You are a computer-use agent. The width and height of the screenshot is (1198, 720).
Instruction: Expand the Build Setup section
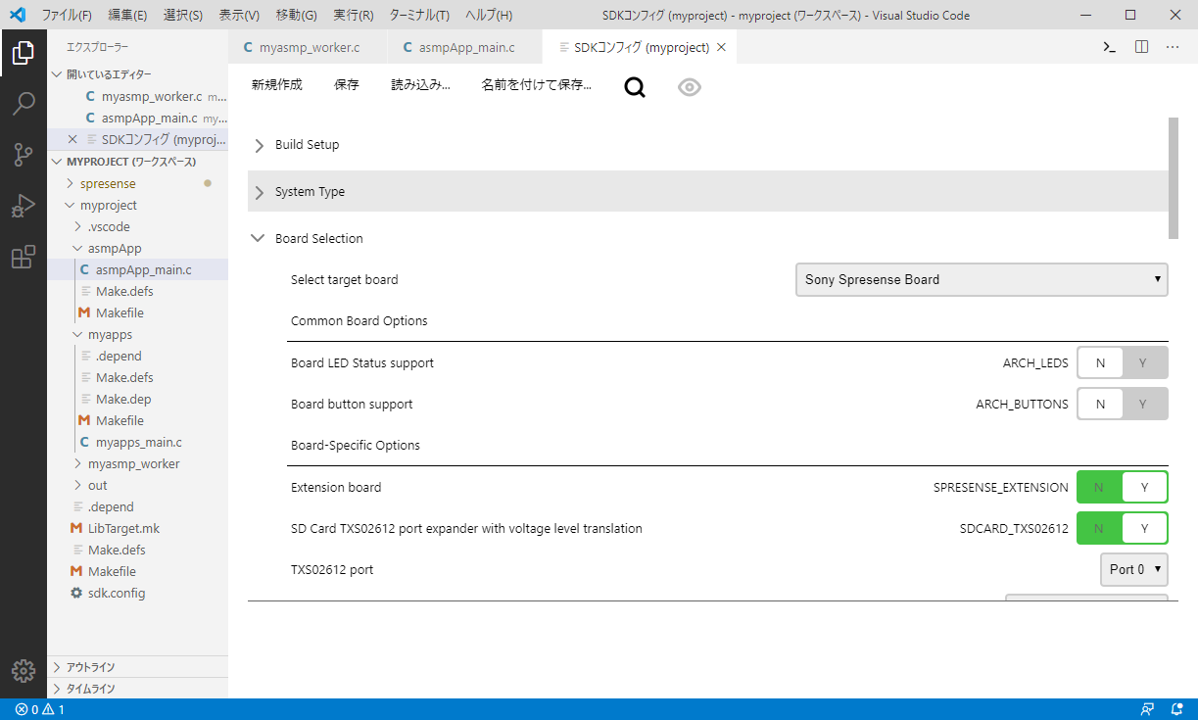(x=259, y=145)
